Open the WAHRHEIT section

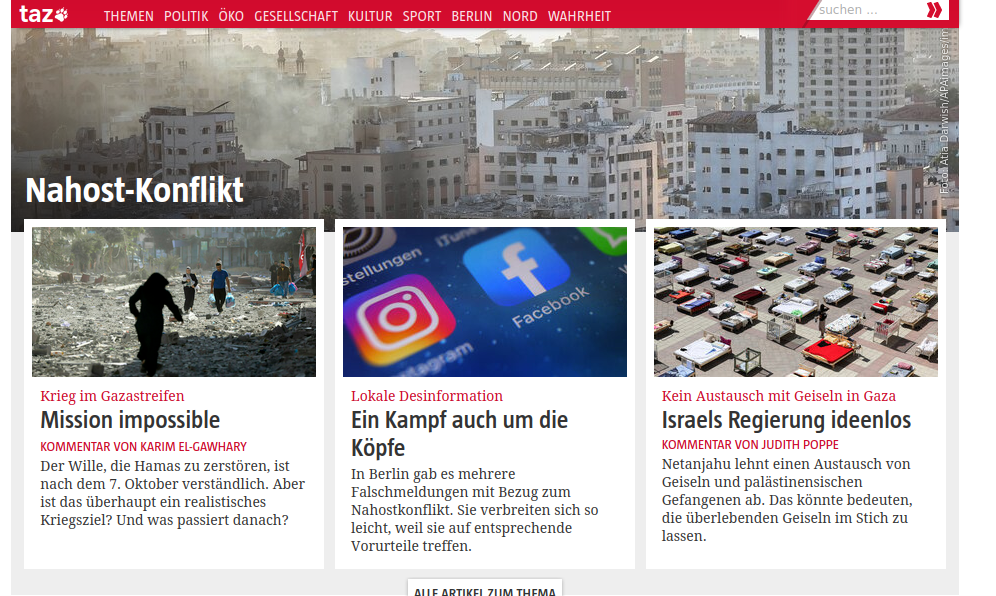coord(579,17)
